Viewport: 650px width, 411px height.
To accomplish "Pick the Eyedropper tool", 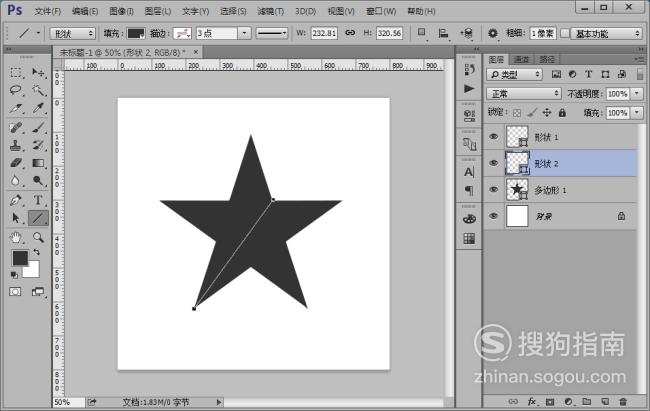I will tap(38, 108).
